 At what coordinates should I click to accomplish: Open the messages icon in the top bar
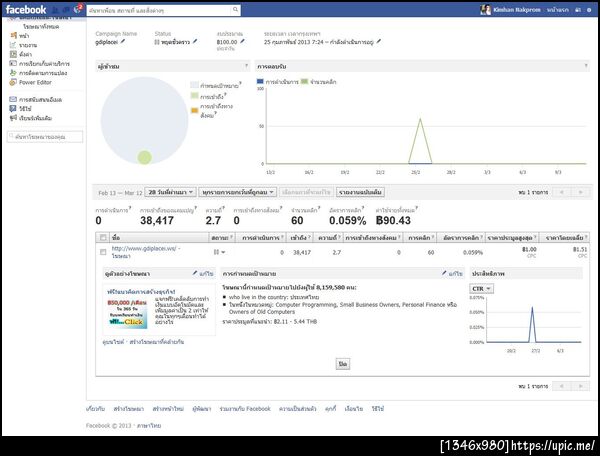66,10
